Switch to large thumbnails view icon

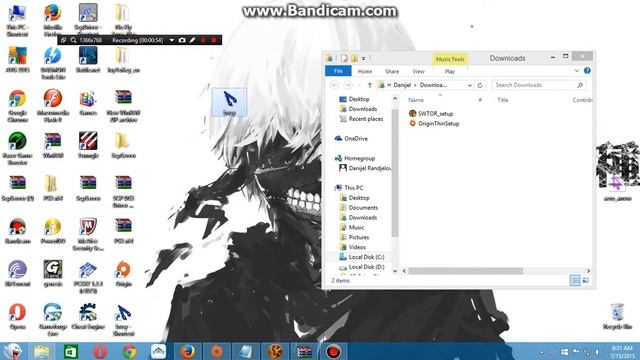[586, 280]
